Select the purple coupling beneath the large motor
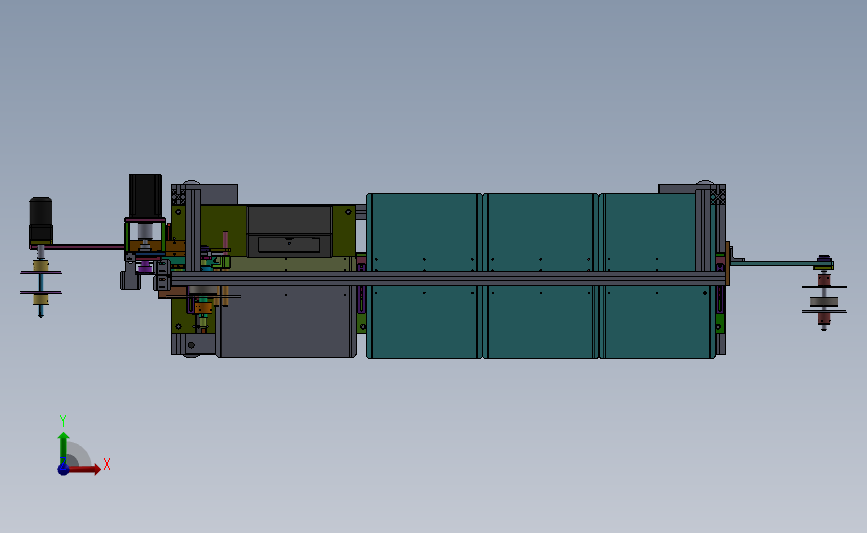The width and height of the screenshot is (867, 533). (145, 267)
